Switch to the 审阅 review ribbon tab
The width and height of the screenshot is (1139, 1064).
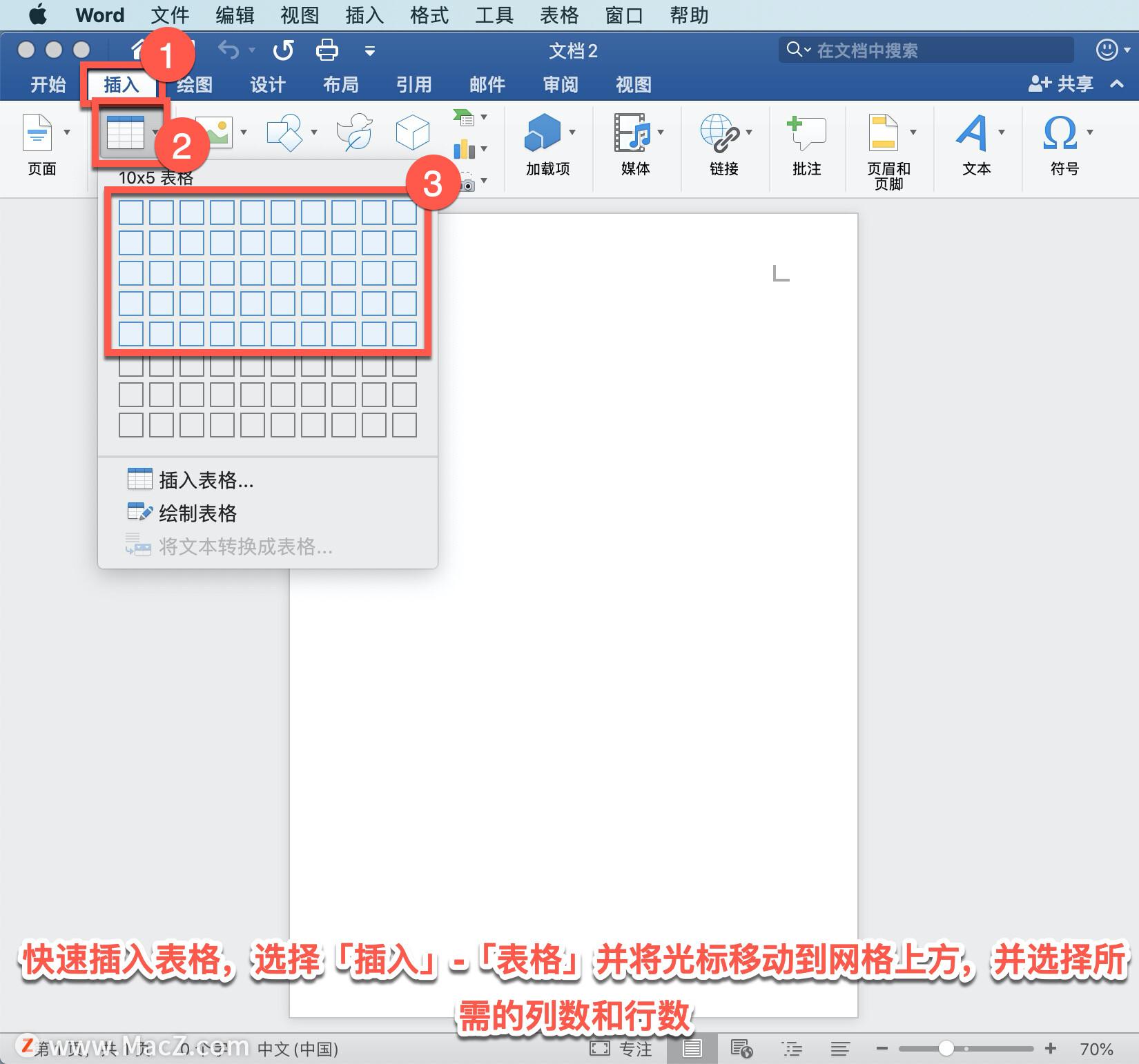pyautogui.click(x=559, y=84)
